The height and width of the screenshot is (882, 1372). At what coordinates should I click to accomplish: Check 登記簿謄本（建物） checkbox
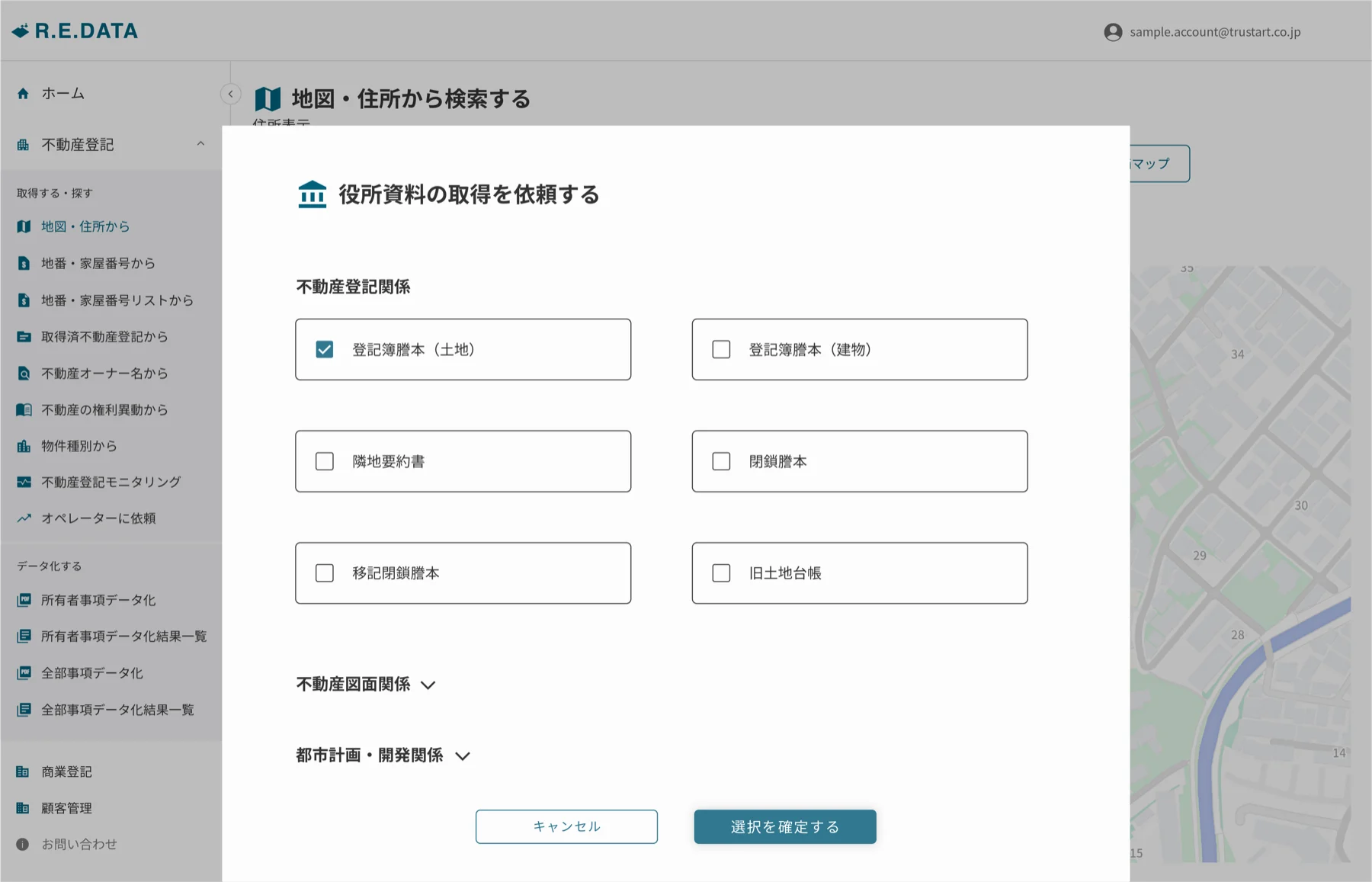point(721,349)
